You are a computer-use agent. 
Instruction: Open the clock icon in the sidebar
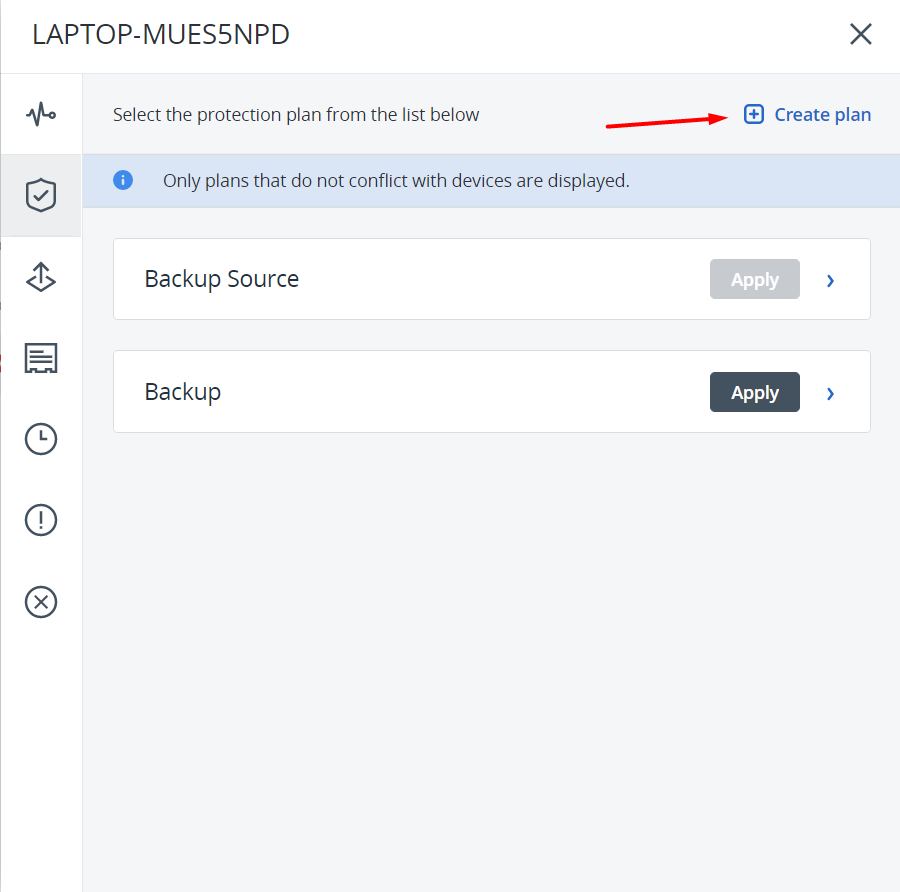[41, 439]
